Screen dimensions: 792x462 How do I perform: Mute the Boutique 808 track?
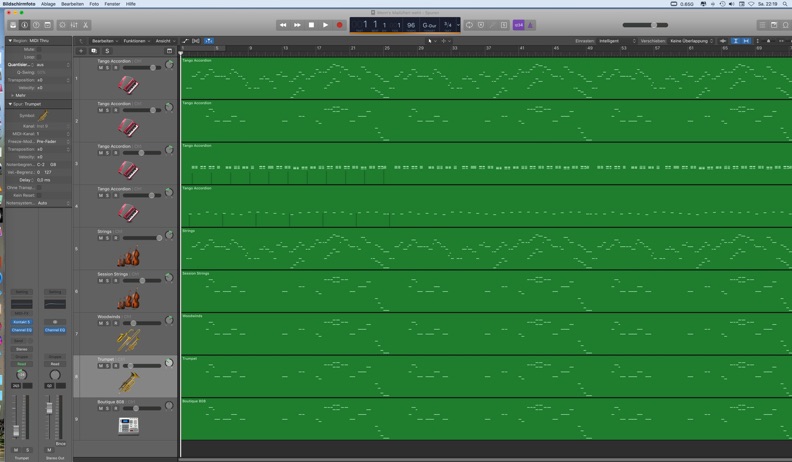[101, 408]
